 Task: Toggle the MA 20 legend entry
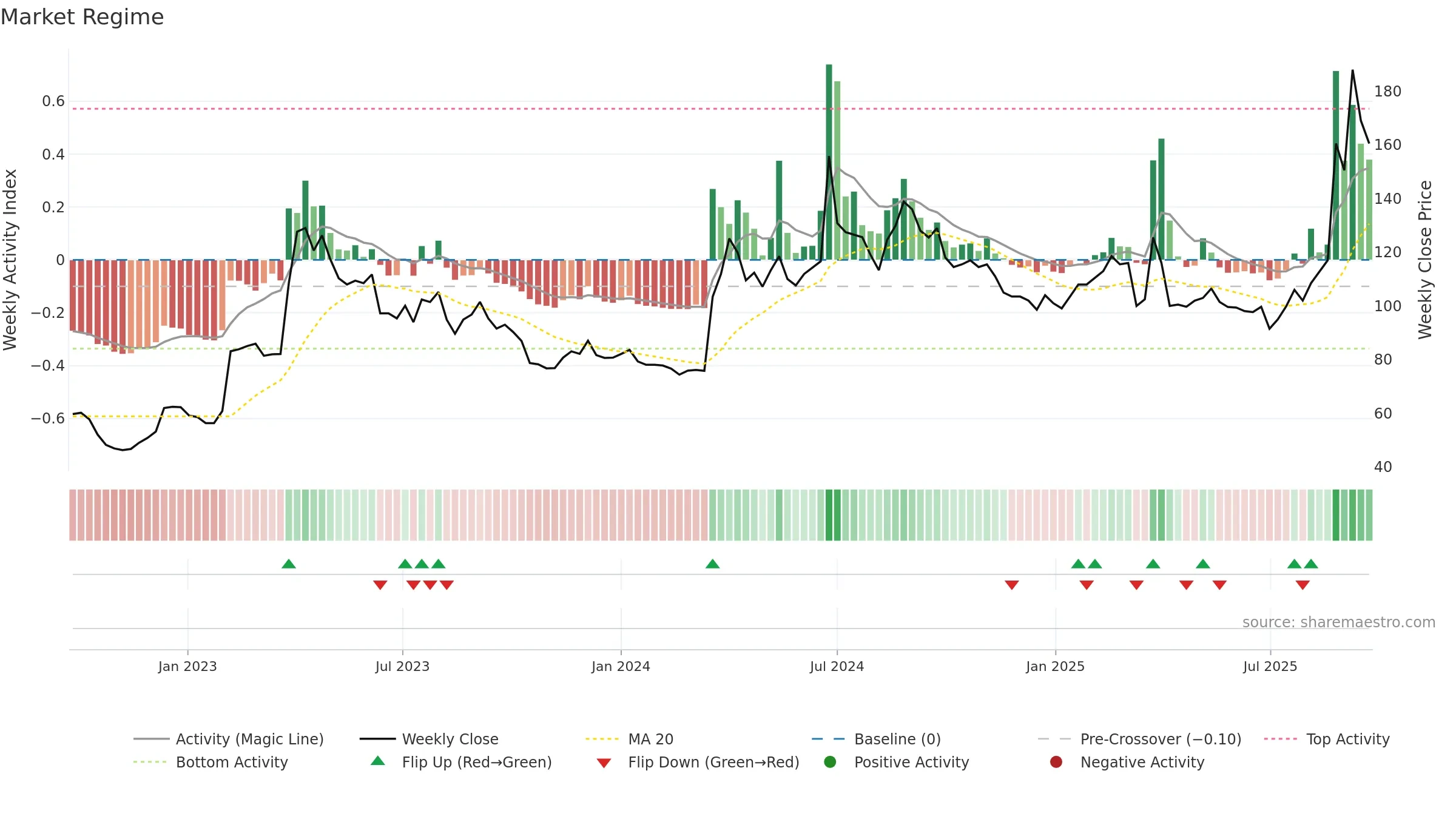[x=629, y=739]
